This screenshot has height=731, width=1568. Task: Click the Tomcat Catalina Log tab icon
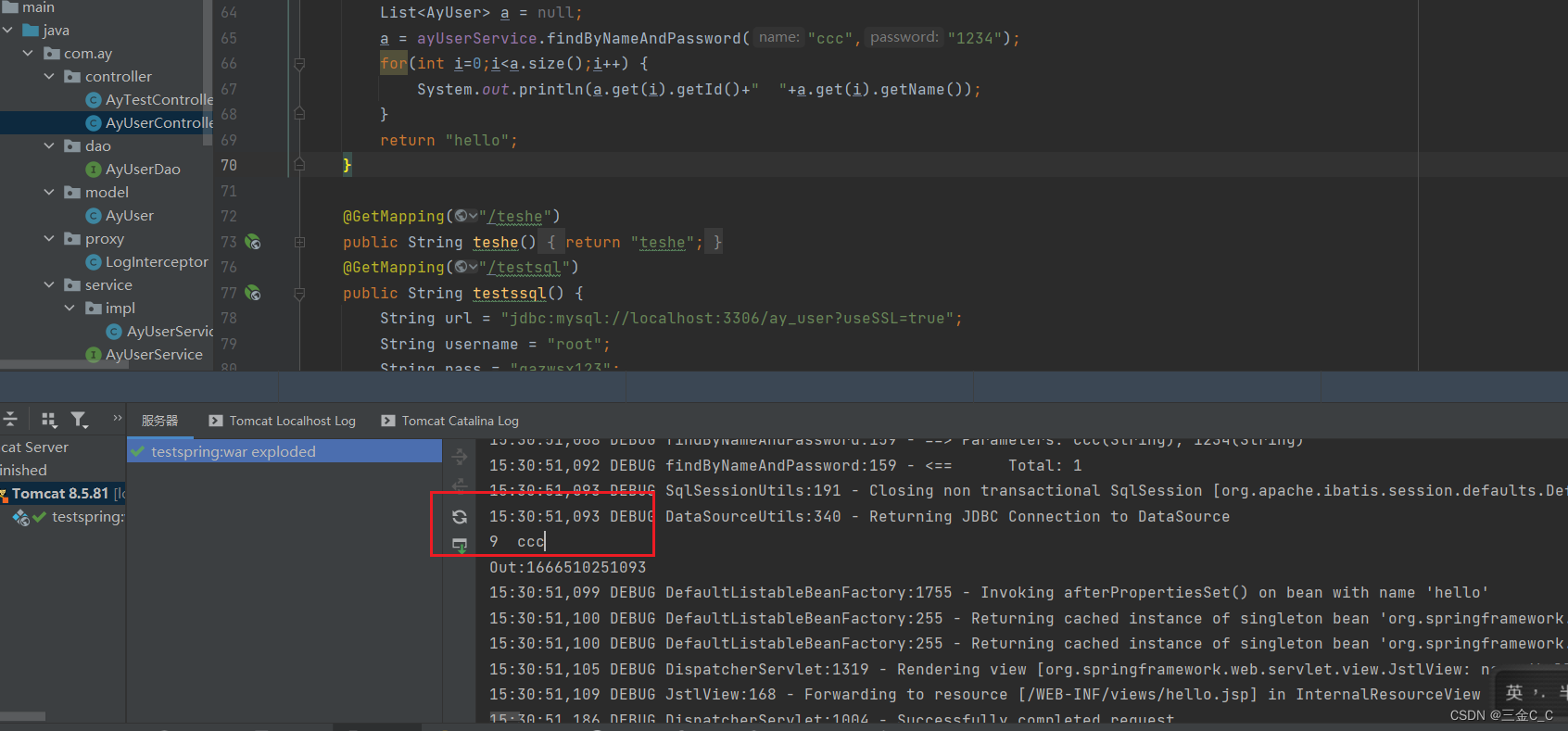pyautogui.click(x=388, y=421)
